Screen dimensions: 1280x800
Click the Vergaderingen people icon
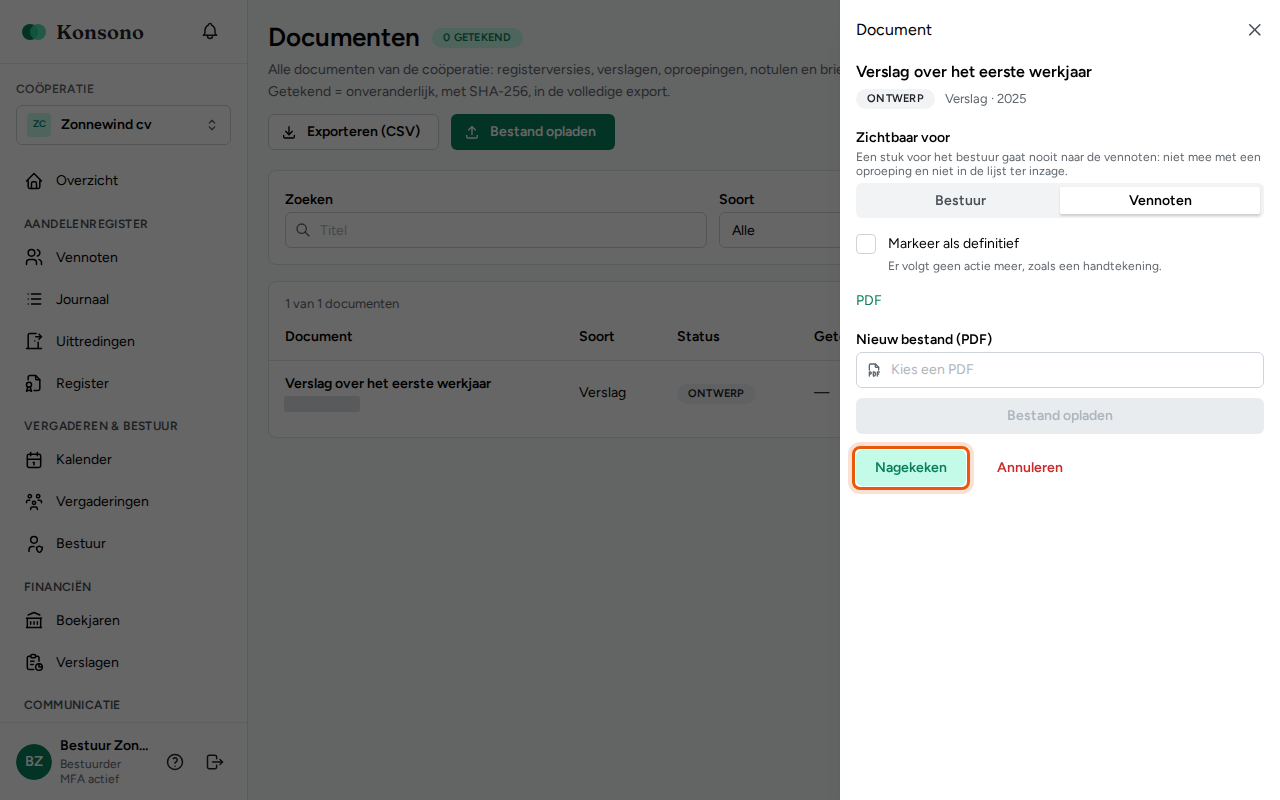pos(34,502)
